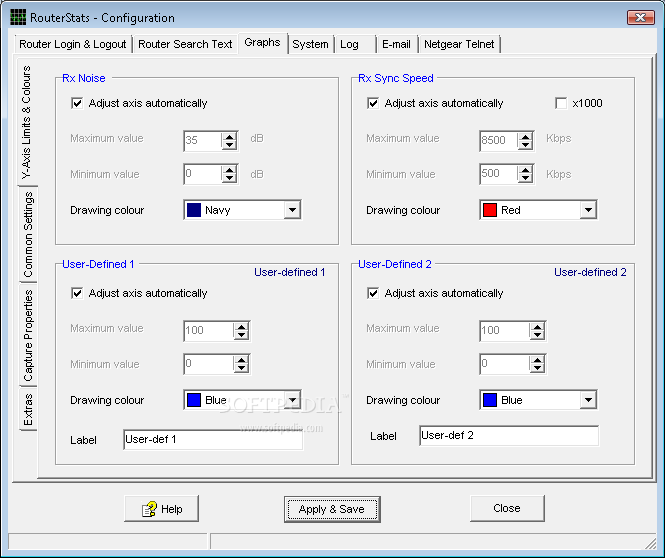
Task: Increase User-Defined 1 minimum value spinner
Action: [x=241, y=360]
